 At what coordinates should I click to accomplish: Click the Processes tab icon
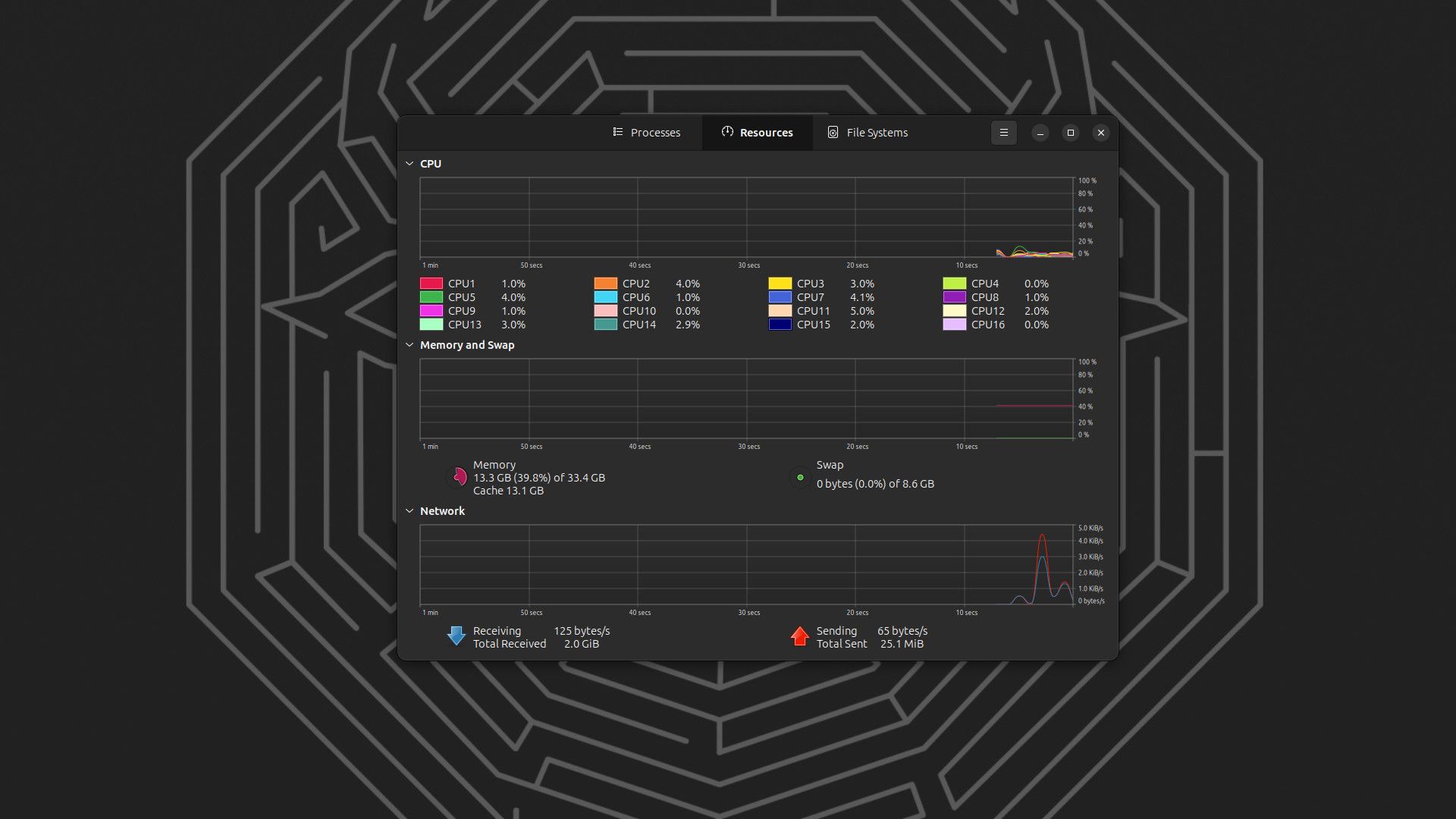(x=617, y=132)
